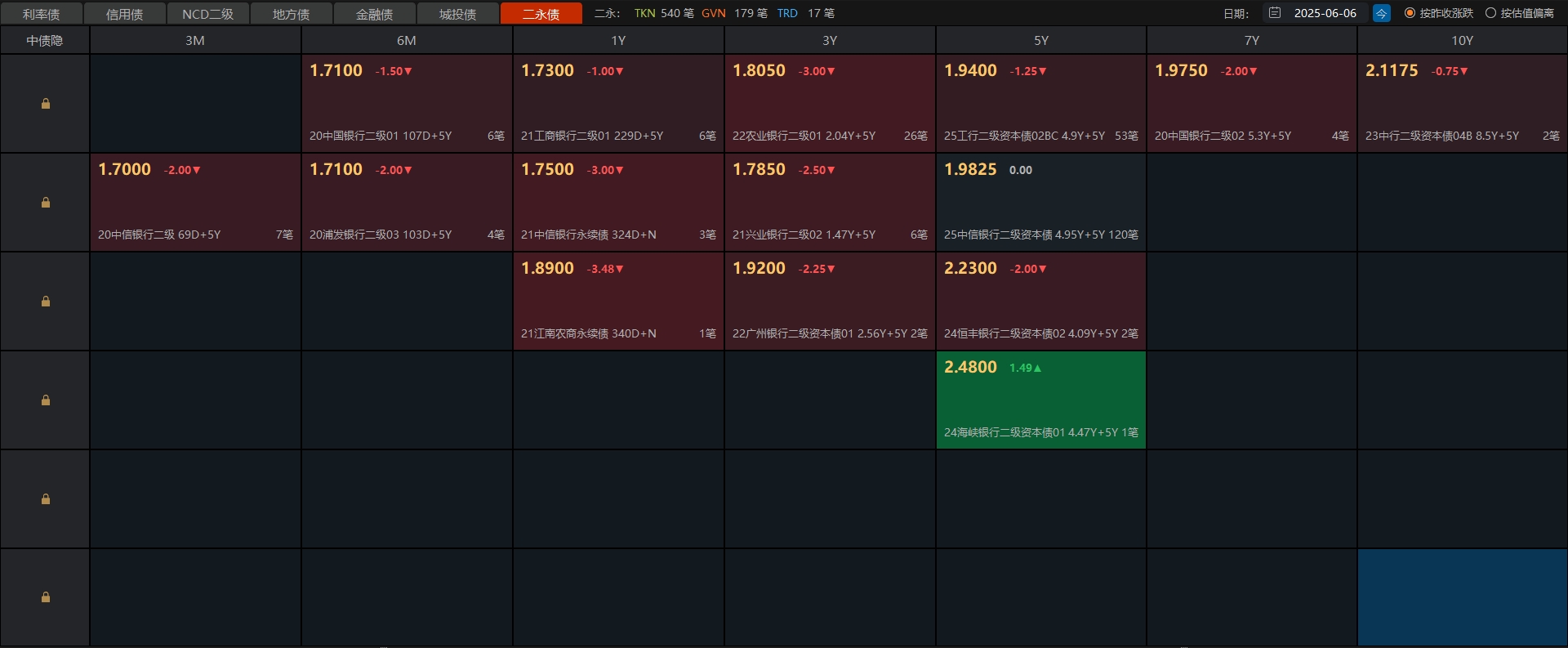Open the 23中行二级资本债04B cell
The height and width of the screenshot is (648, 1568).
1463,103
